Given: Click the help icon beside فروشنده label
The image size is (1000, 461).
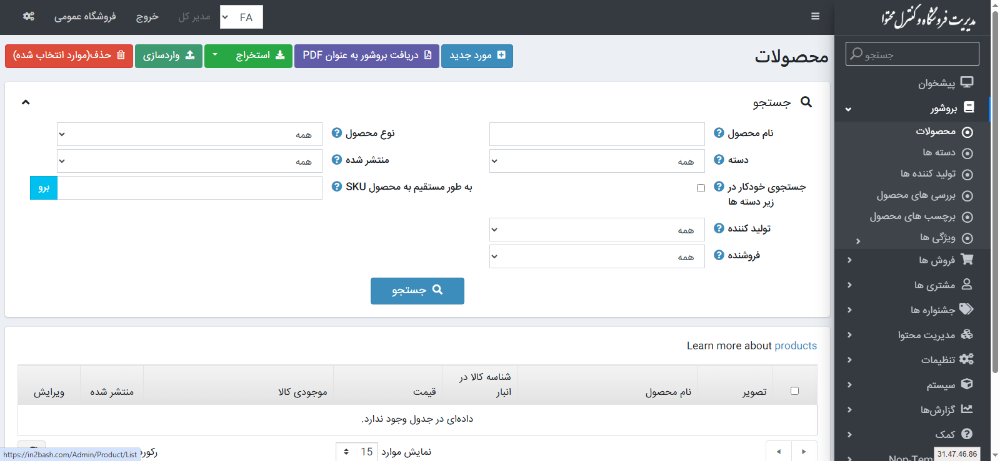Looking at the screenshot, I should tap(720, 256).
